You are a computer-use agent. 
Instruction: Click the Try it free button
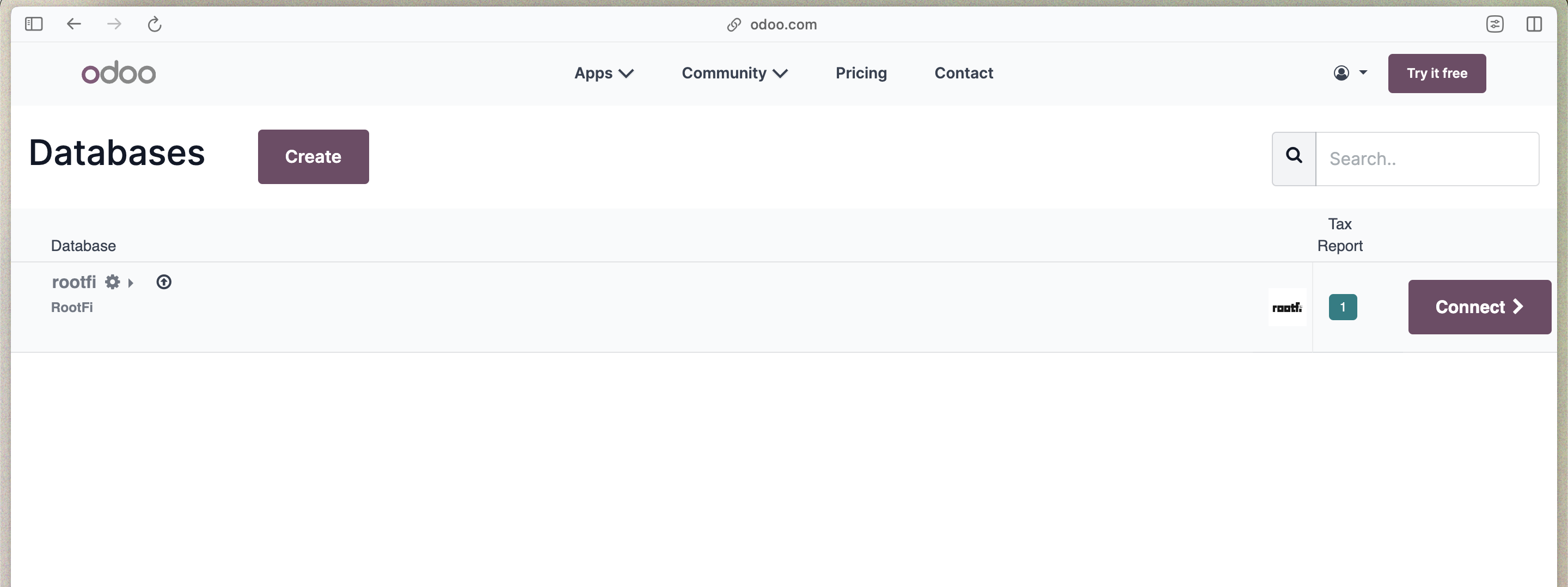(x=1437, y=73)
